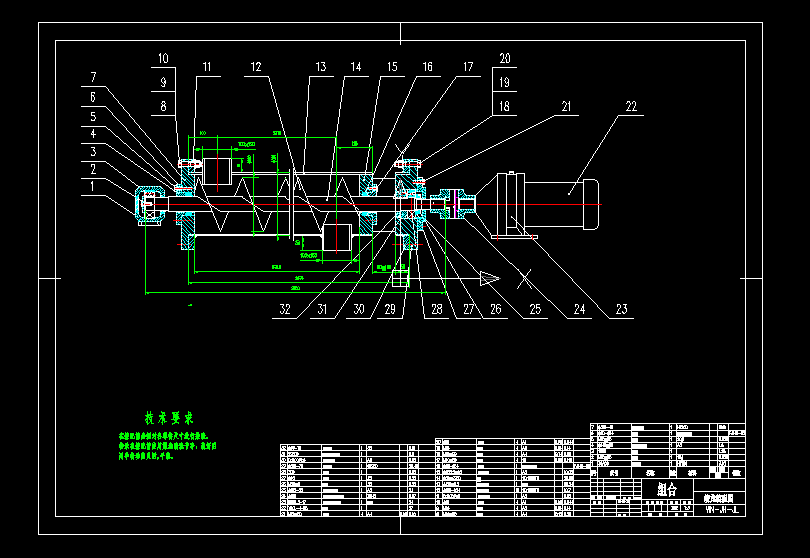Click bottom callout number 31
Screen dimensions: 810x558
coord(322,309)
